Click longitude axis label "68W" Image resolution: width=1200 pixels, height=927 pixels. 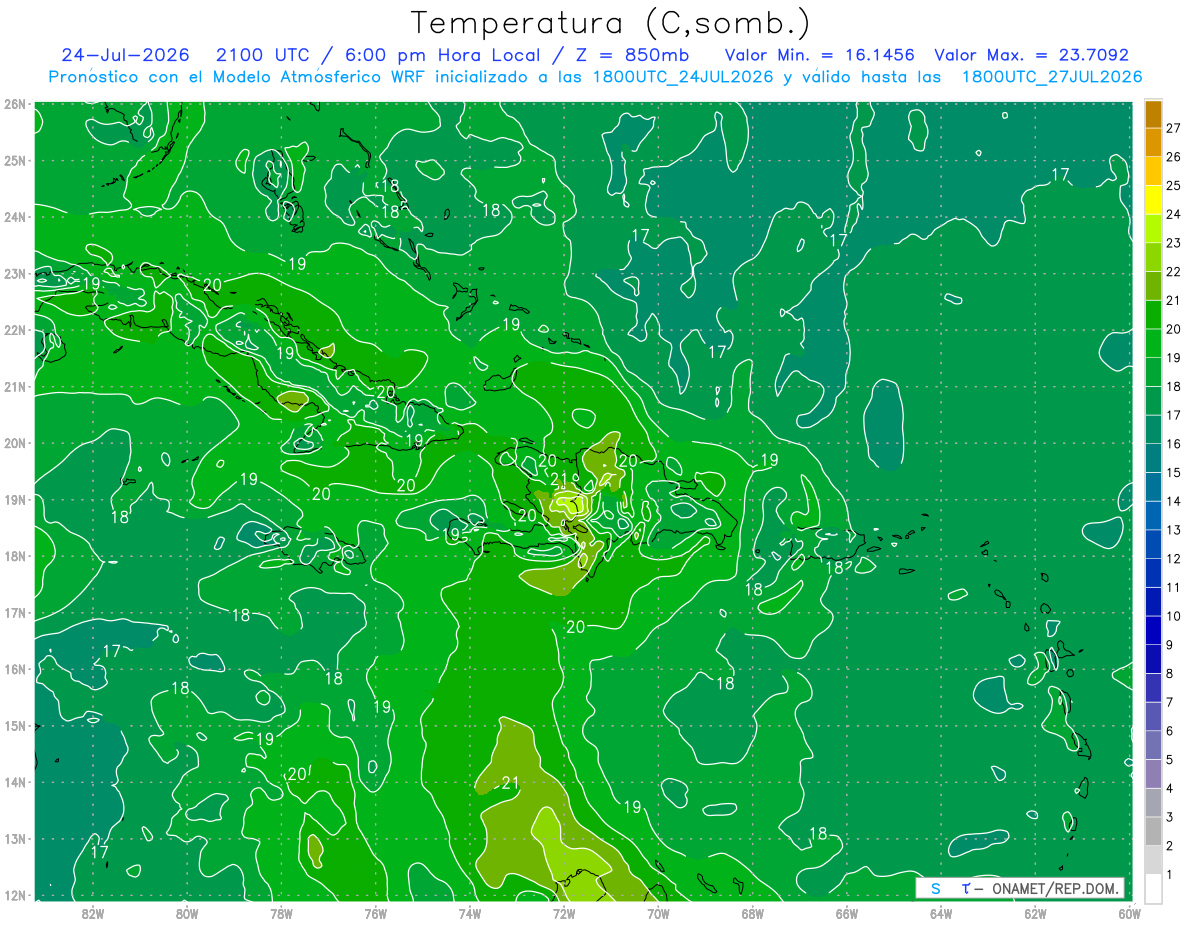pyautogui.click(x=752, y=912)
